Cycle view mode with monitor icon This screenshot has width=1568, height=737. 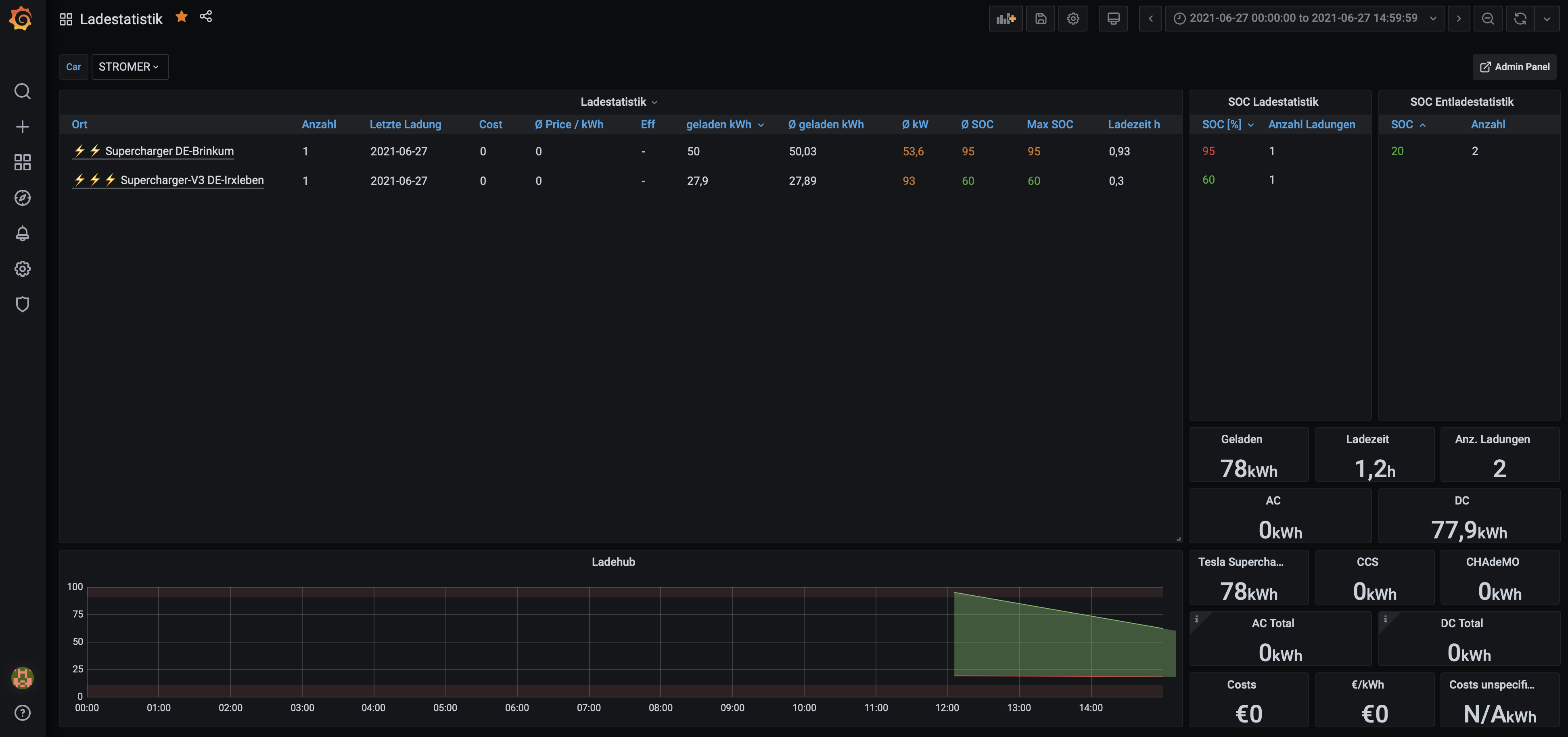coord(1113,18)
